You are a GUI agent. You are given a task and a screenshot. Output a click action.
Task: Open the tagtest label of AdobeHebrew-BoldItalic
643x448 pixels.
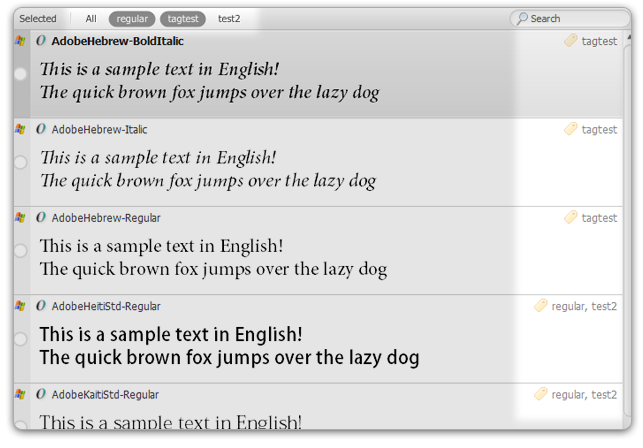point(599,41)
